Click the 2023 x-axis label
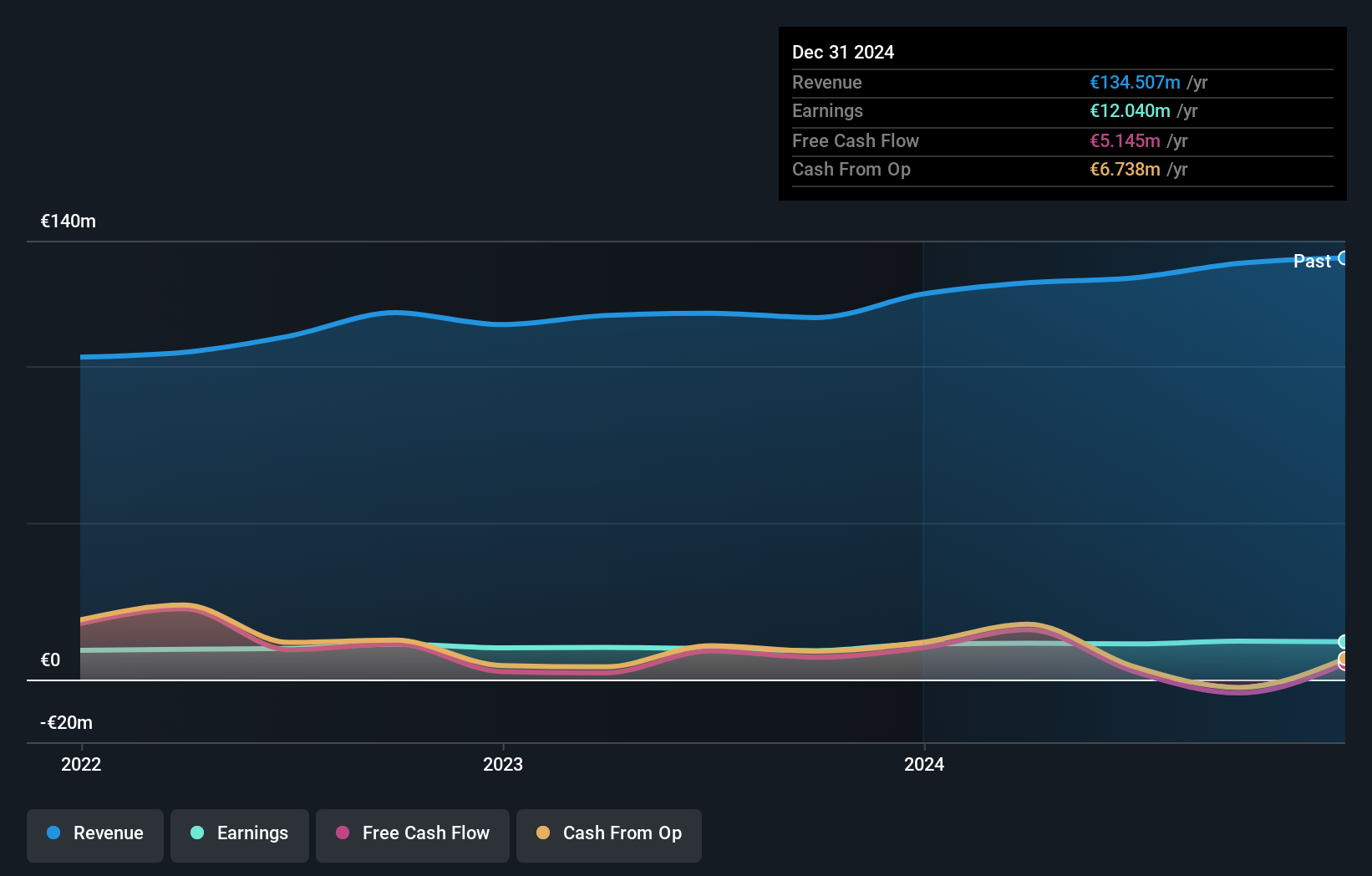The image size is (1372, 876). [x=503, y=764]
